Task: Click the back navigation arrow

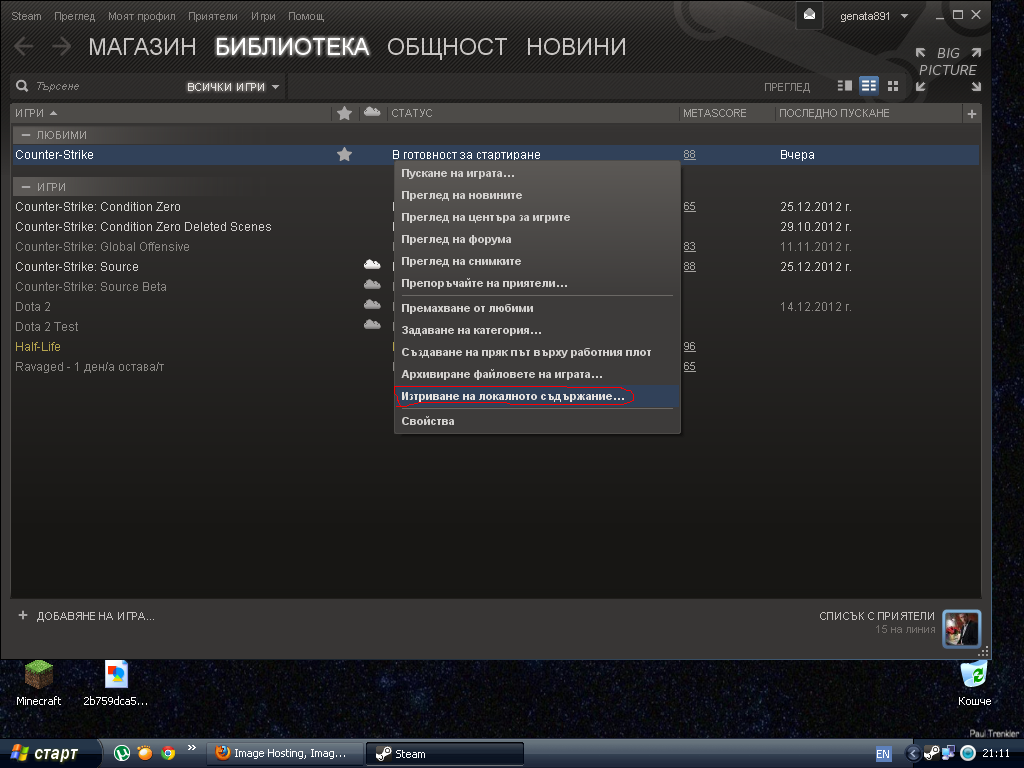Action: [x=24, y=46]
